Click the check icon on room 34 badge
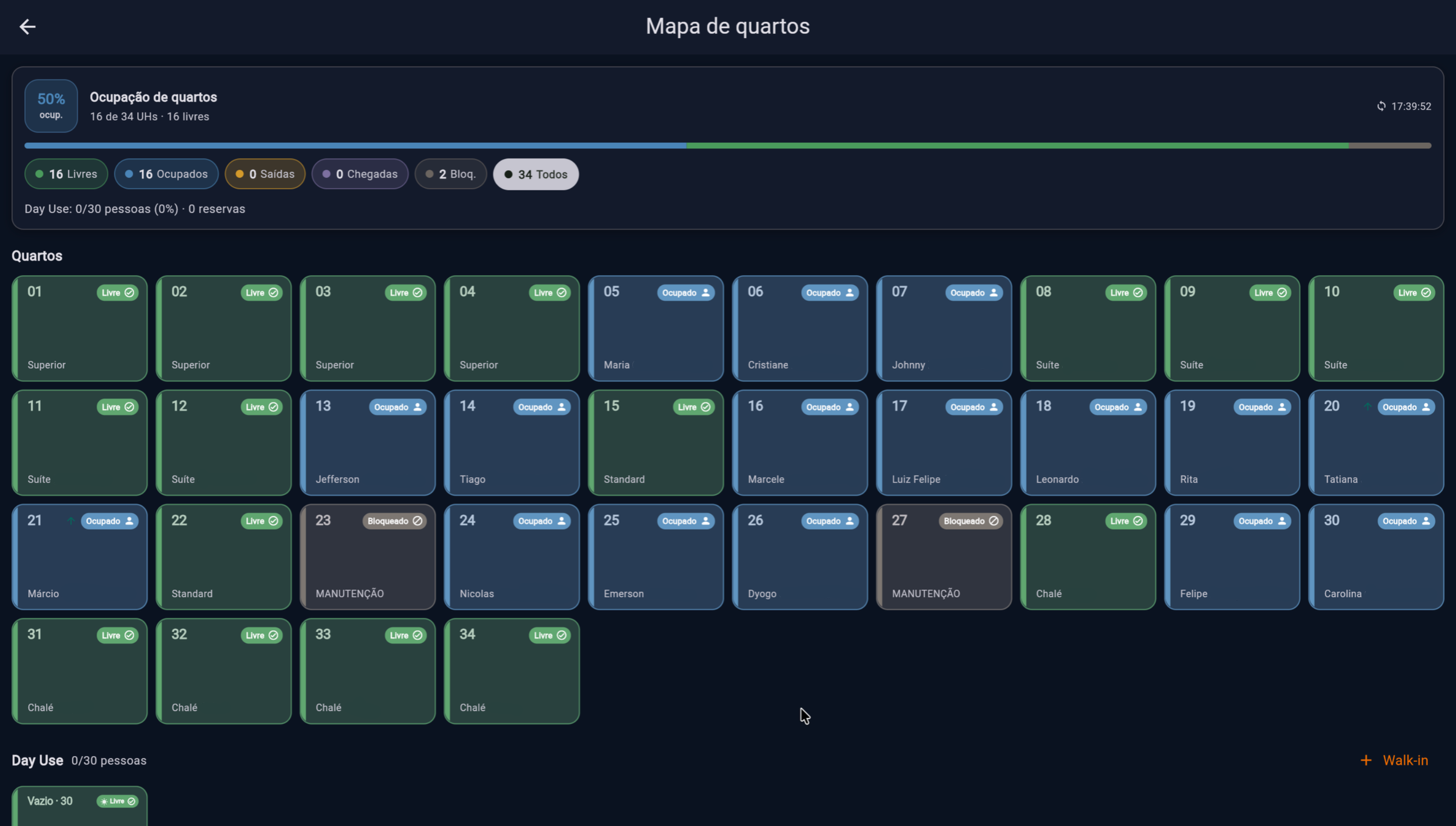1456x826 pixels. [562, 635]
